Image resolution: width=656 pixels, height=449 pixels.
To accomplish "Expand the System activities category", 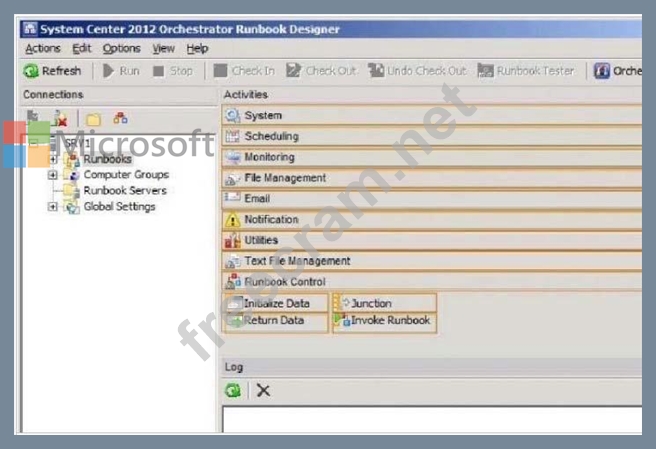I will pos(431,115).
